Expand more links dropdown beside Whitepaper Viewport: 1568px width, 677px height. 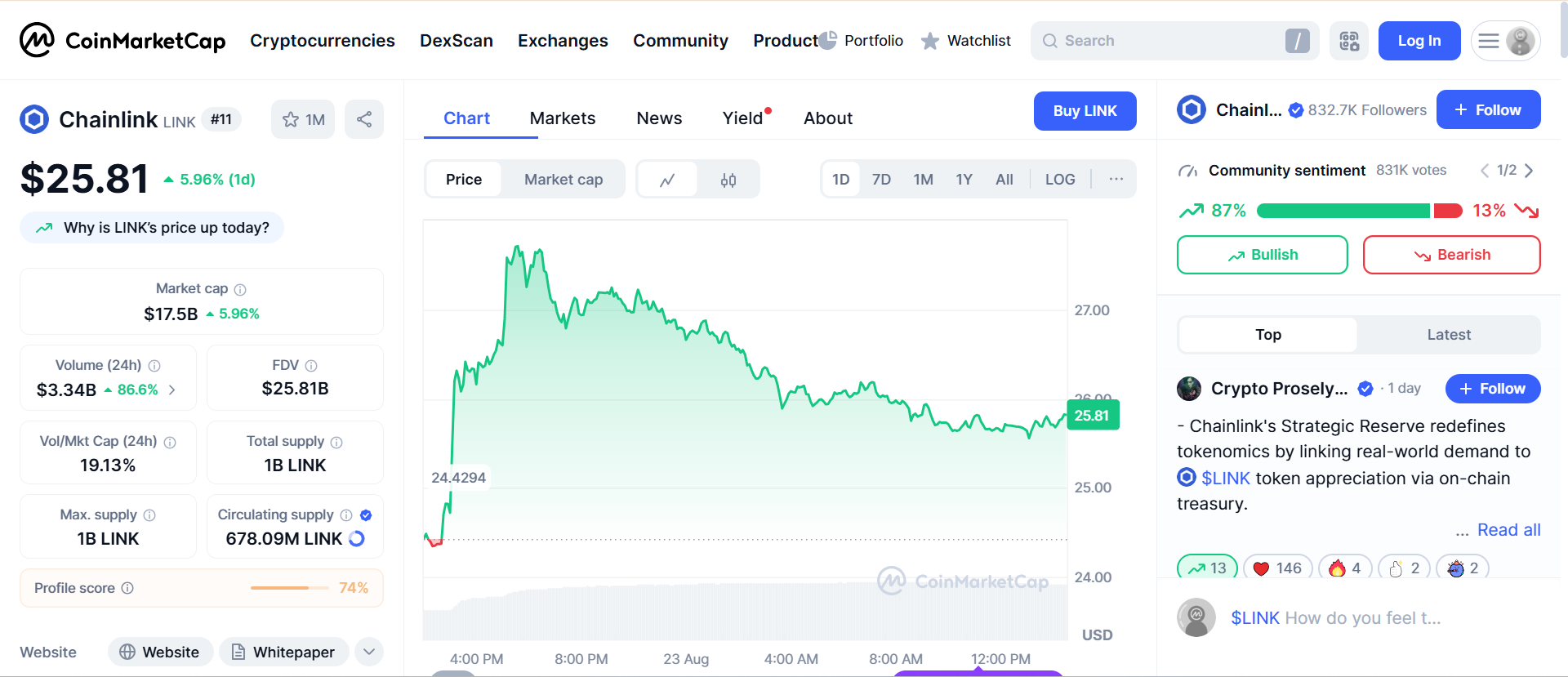pyautogui.click(x=369, y=652)
